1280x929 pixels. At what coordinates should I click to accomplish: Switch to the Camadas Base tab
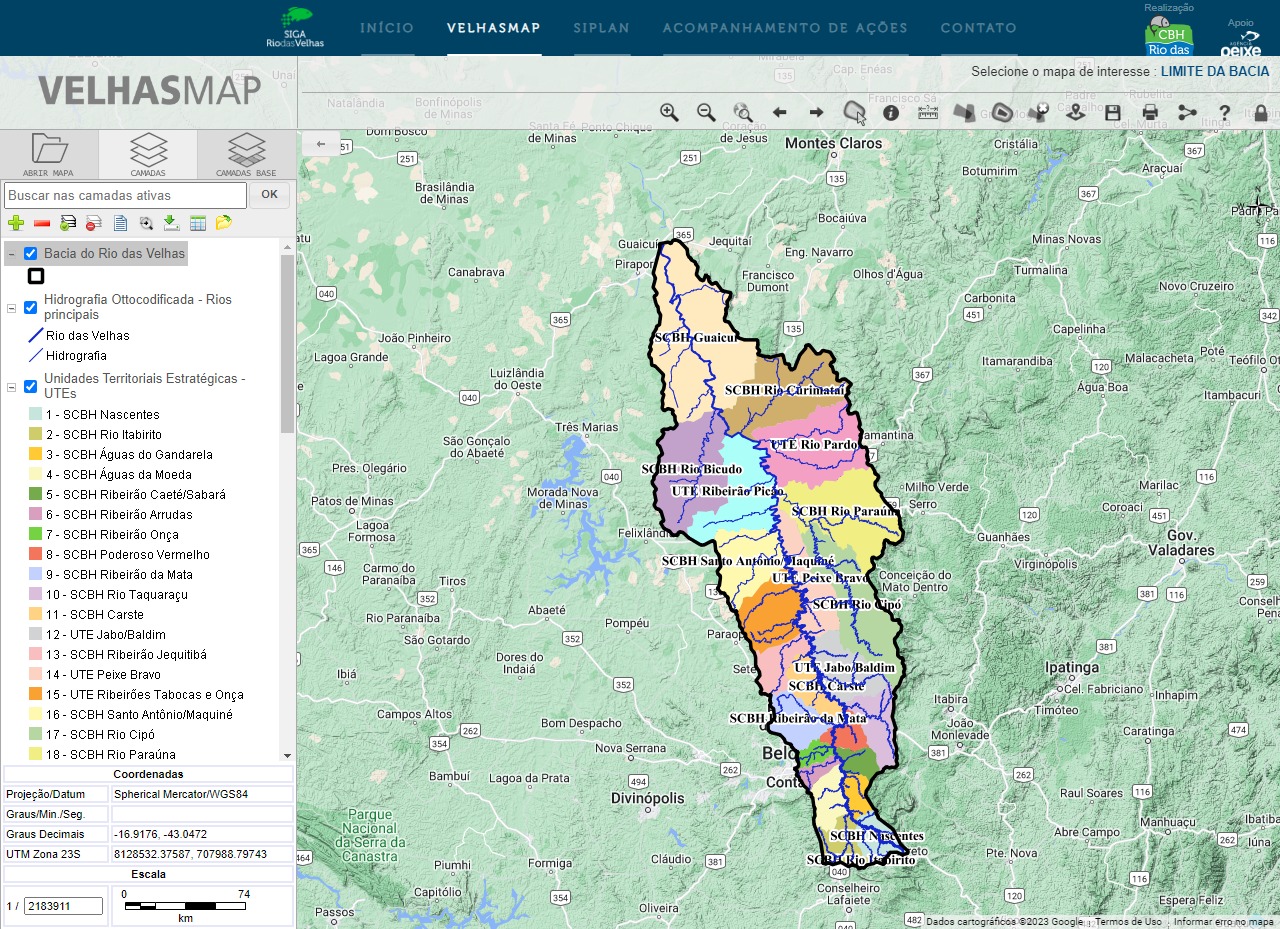[246, 155]
